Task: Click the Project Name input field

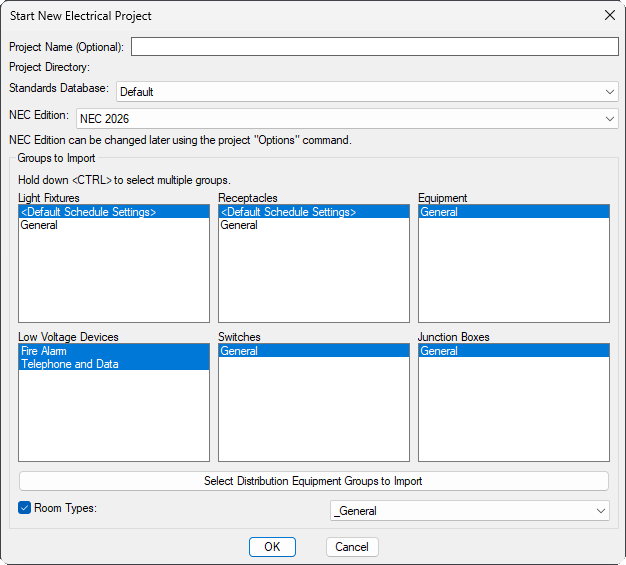Action: [x=374, y=47]
